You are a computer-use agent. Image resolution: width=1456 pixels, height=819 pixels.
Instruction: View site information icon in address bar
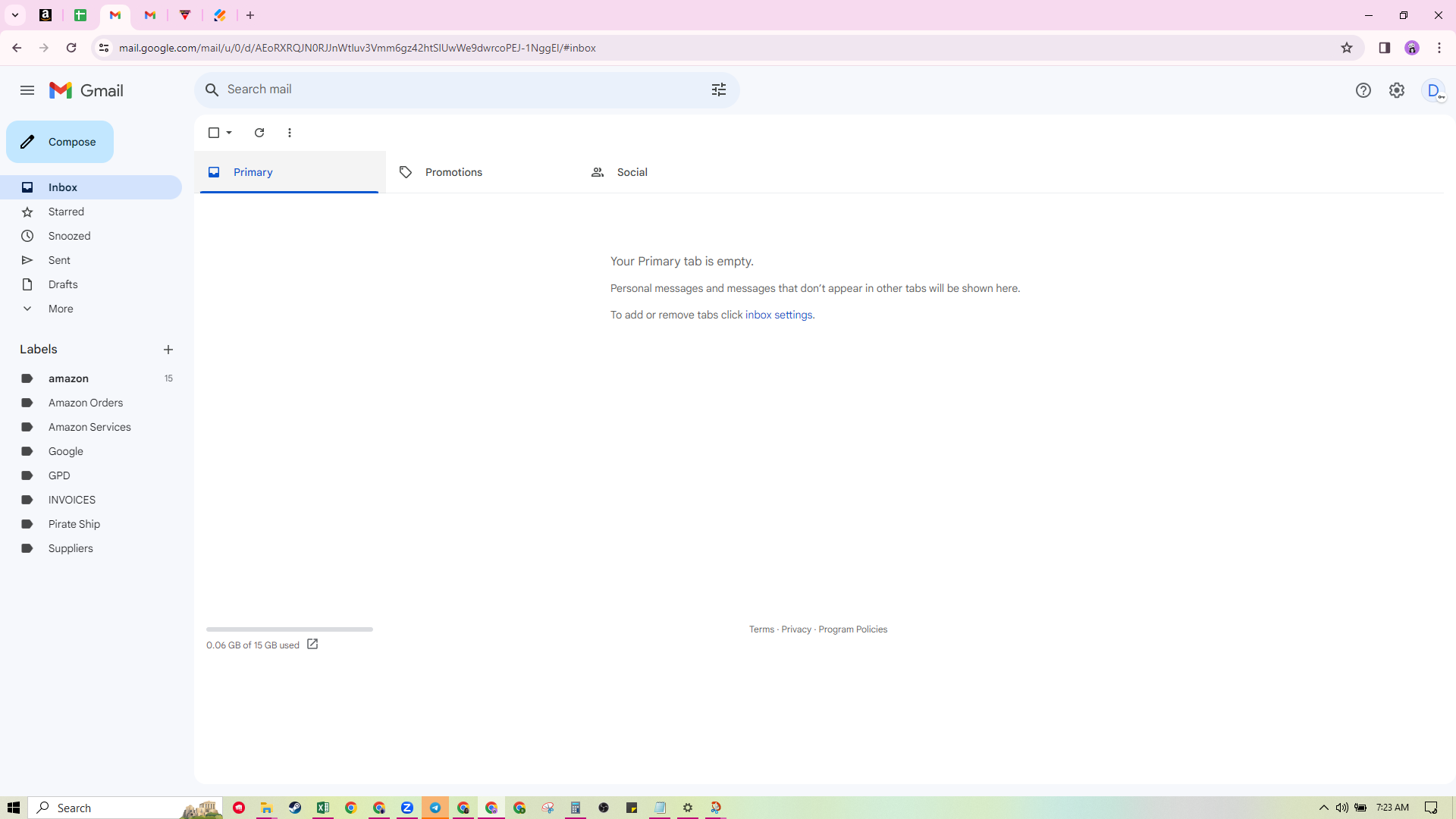click(x=104, y=48)
